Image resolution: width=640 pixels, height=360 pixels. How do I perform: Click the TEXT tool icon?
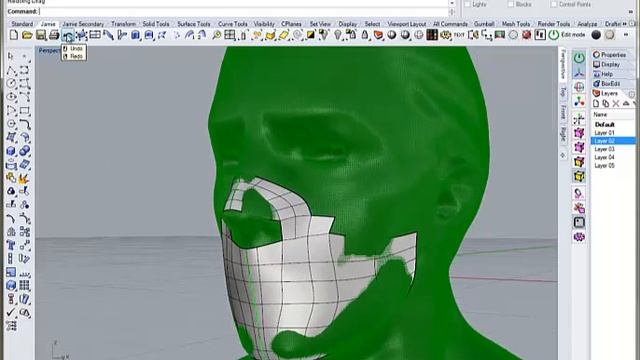[459, 35]
